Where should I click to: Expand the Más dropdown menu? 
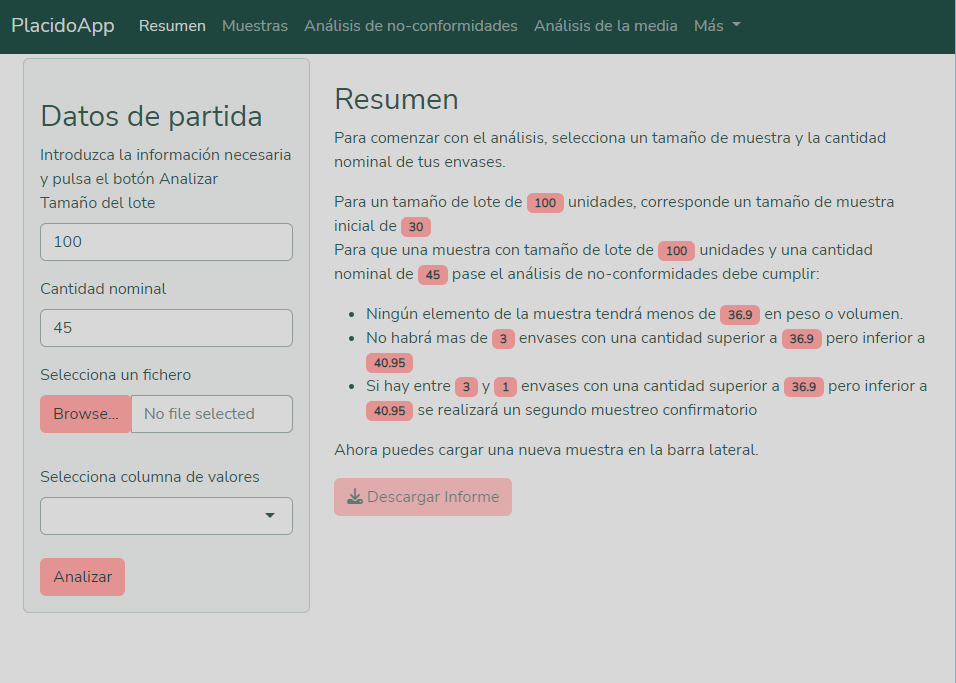click(717, 26)
